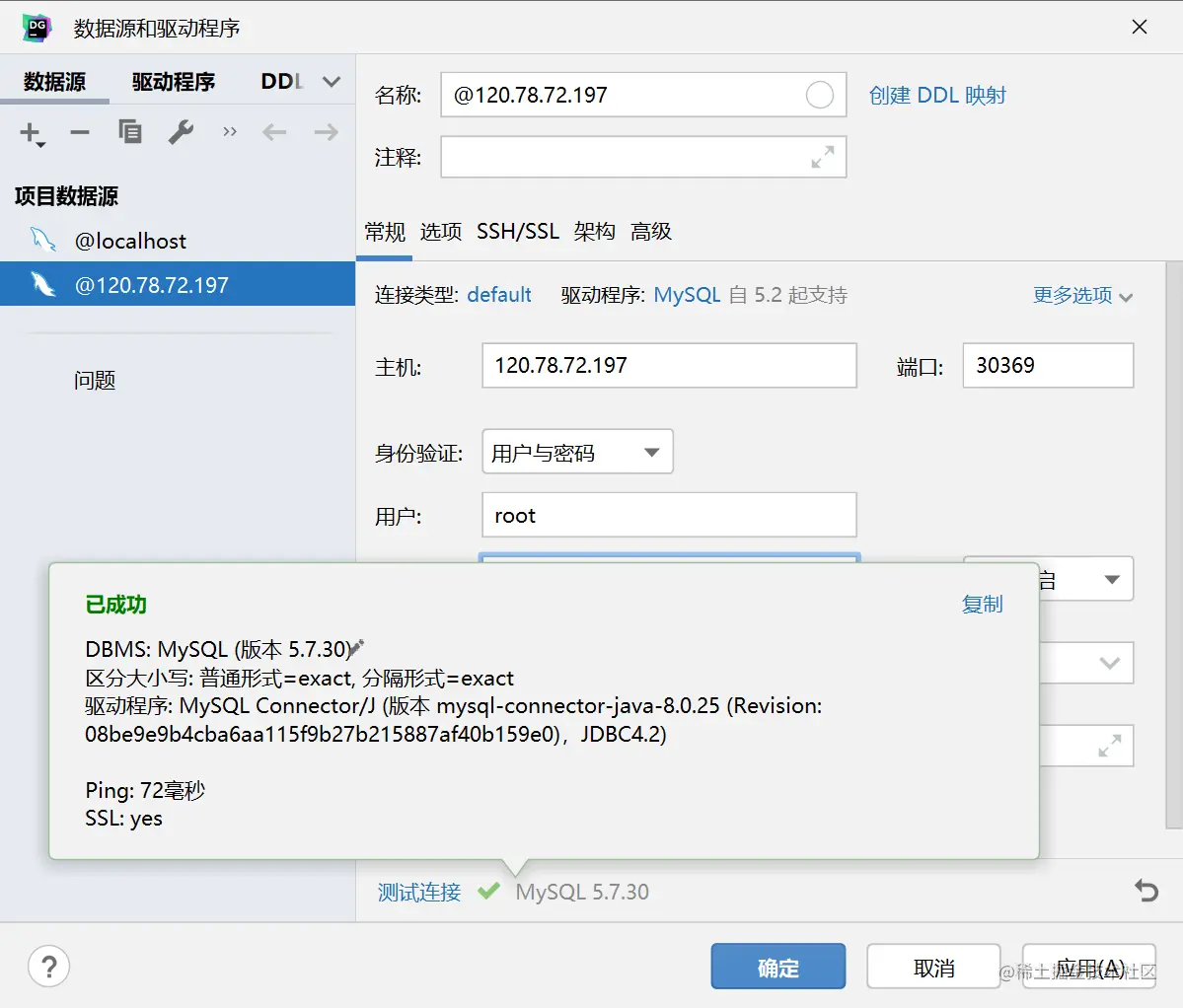Confirm with the 确定 button

tap(777, 967)
